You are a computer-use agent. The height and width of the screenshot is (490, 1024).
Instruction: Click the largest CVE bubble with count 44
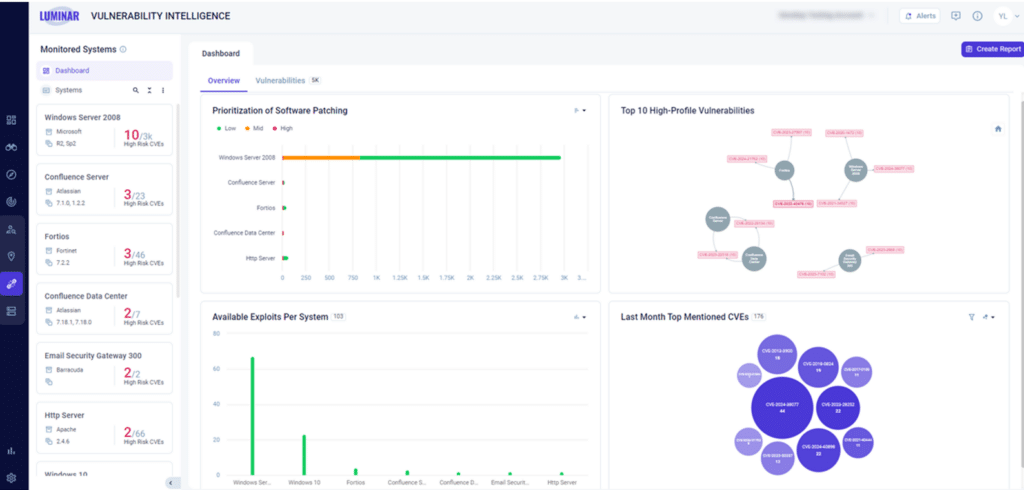pyautogui.click(x=782, y=408)
